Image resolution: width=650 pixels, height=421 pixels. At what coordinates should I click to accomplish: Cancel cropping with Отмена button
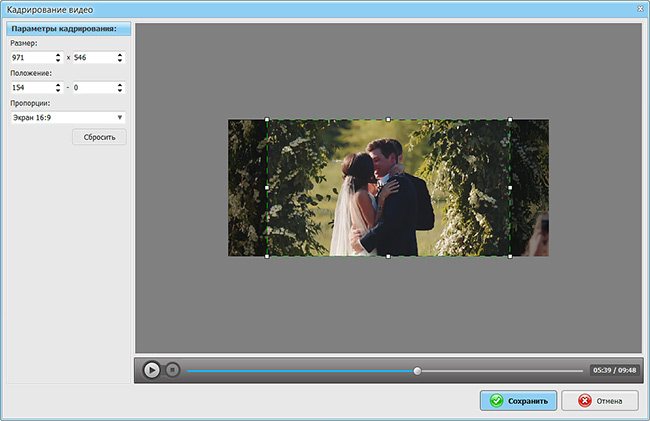point(600,401)
